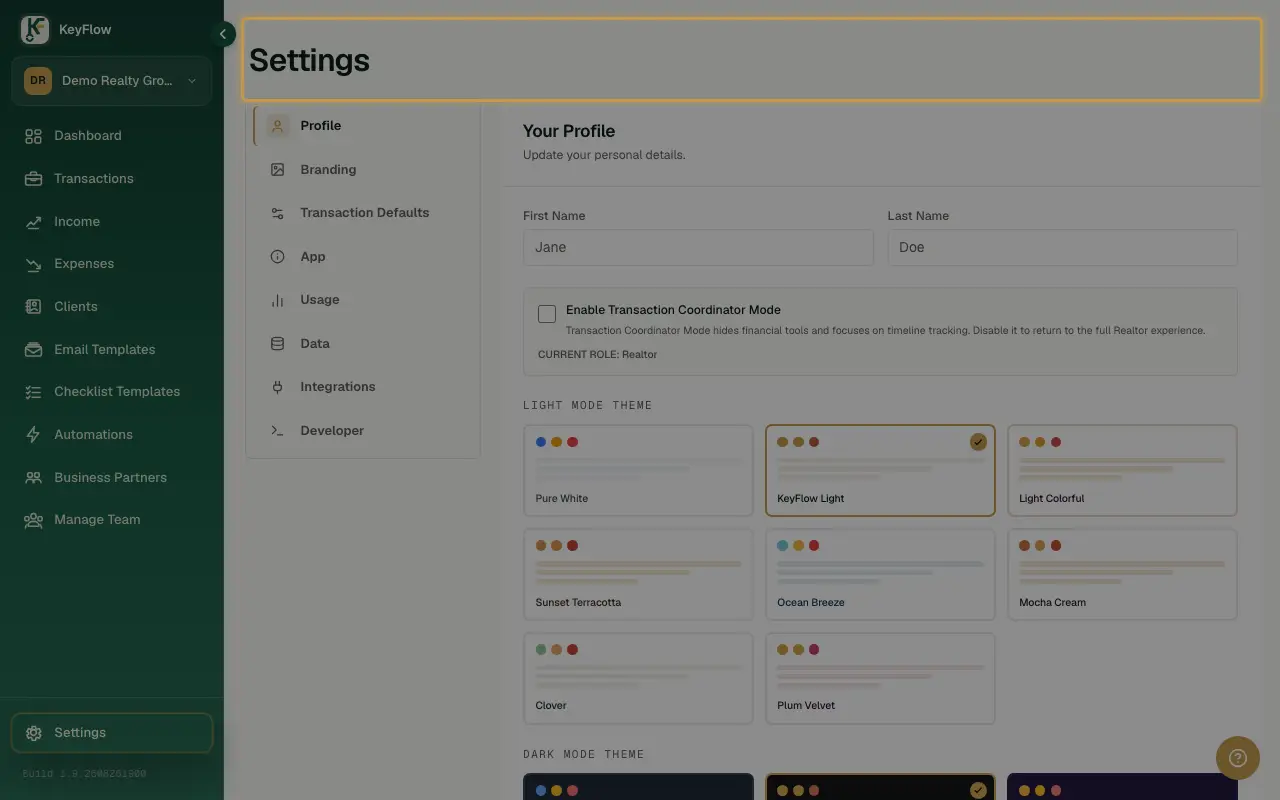1280x800 pixels.
Task: Click the Transactions briefcase icon
Action: click(x=33, y=179)
